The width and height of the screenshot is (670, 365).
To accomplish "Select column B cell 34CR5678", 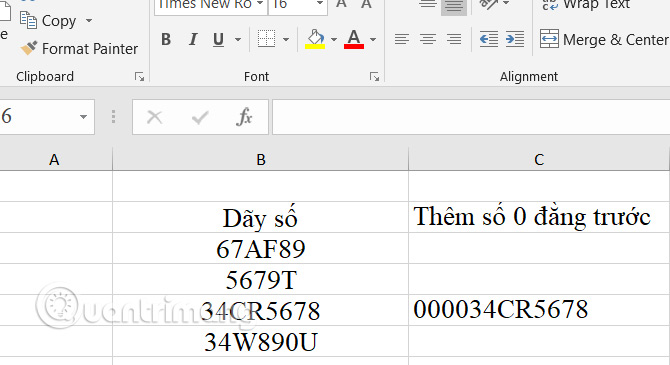I will point(260,310).
